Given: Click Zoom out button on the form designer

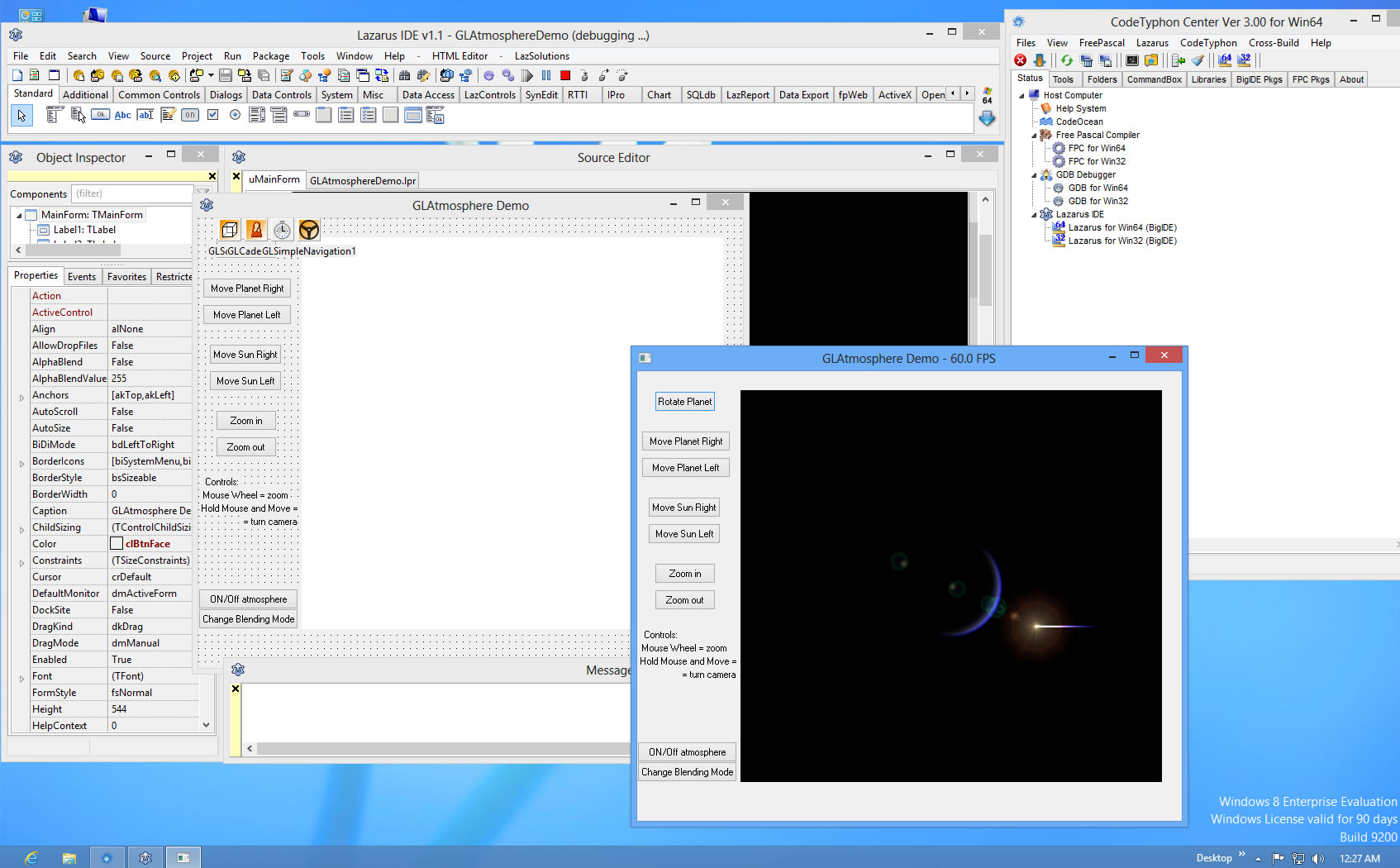Looking at the screenshot, I should coord(245,447).
